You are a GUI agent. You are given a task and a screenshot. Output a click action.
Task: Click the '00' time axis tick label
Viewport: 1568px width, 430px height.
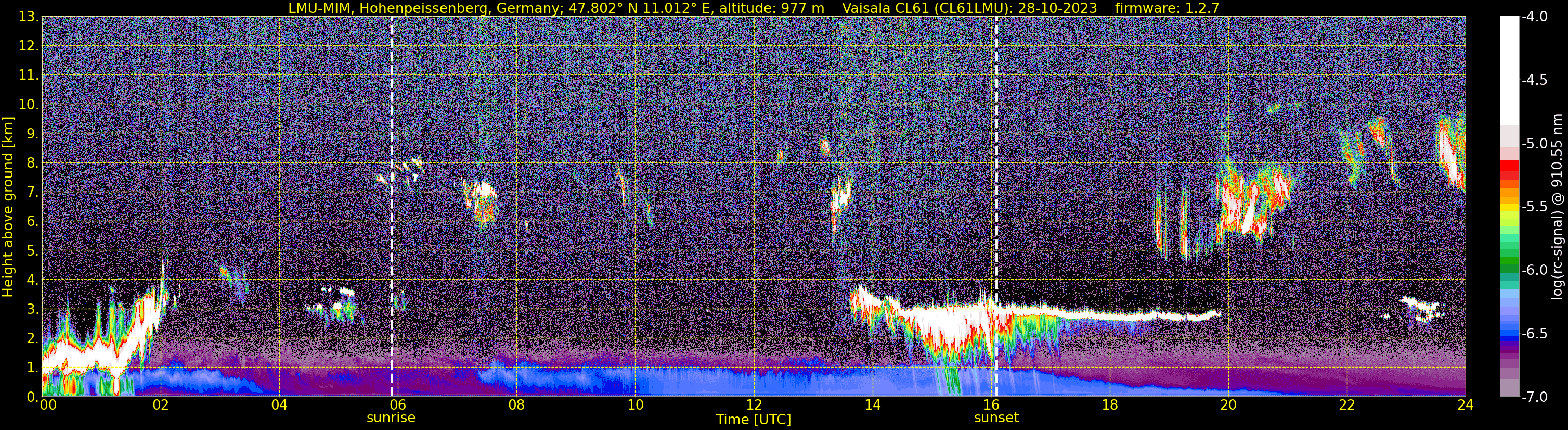click(48, 406)
